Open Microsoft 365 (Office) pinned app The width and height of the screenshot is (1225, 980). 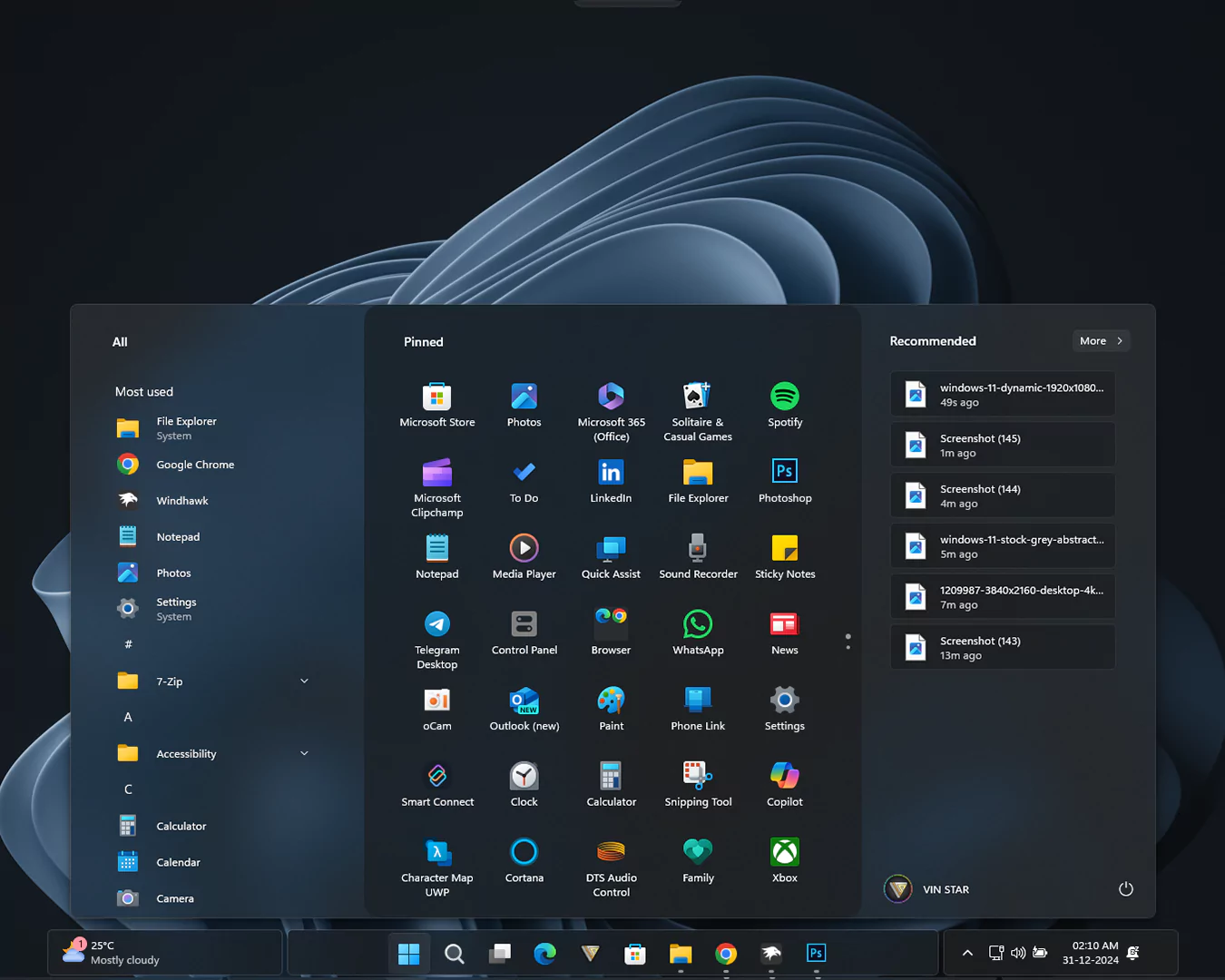pos(611,411)
